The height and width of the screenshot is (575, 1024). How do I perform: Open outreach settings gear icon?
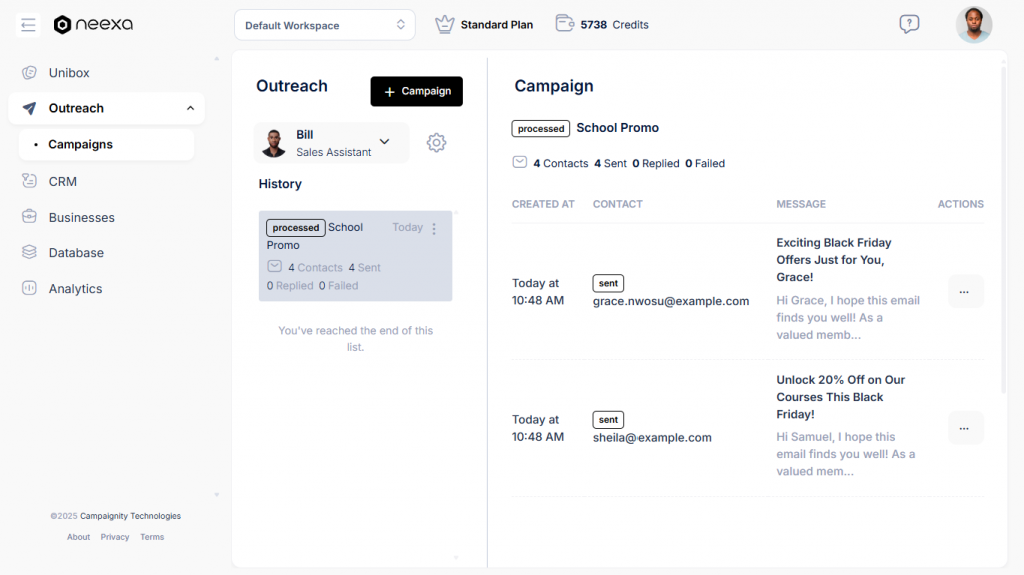[x=436, y=143]
